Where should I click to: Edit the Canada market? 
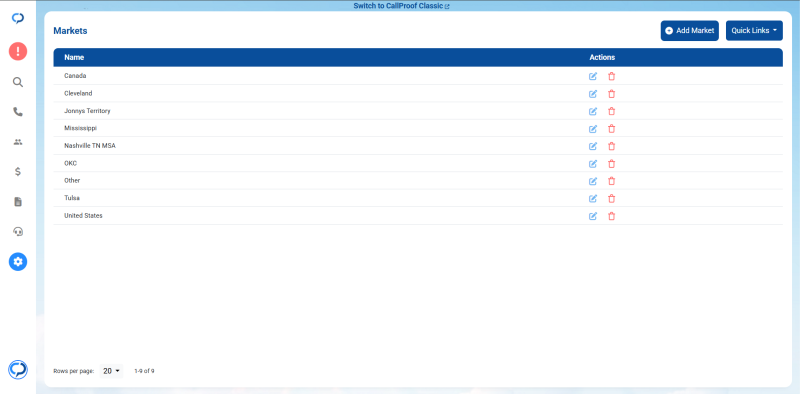pyautogui.click(x=593, y=76)
